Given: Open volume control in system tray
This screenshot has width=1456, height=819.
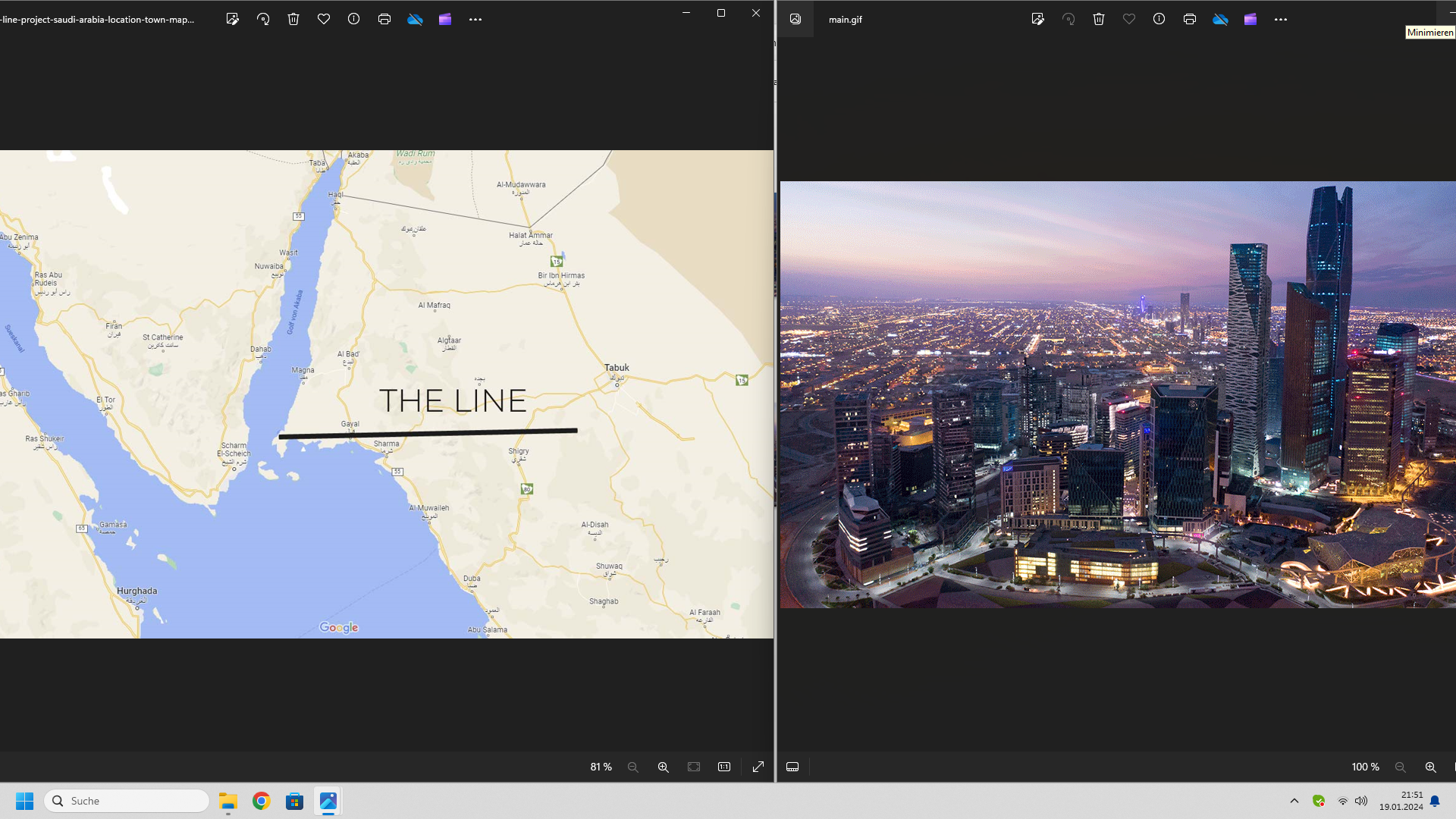Looking at the screenshot, I should click(1361, 801).
